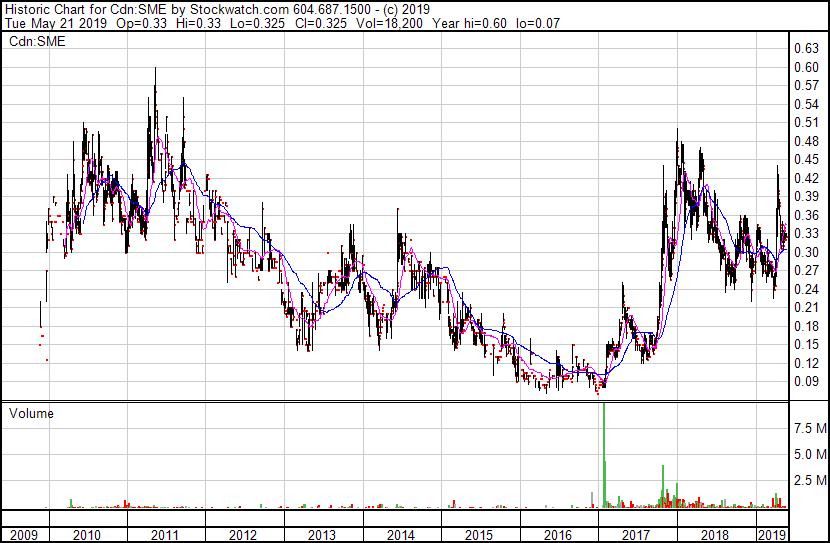
Task: Click the 0.48 price axis label
Action: click(806, 141)
